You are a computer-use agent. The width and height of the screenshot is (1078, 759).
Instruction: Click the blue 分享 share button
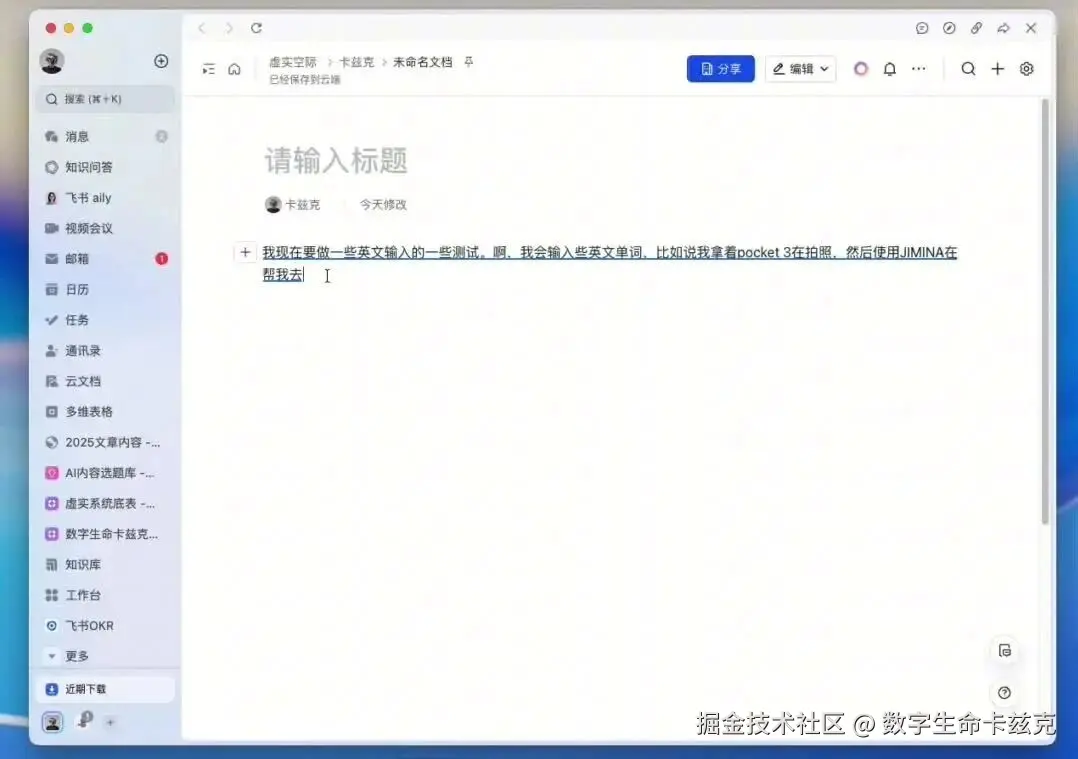[720, 69]
